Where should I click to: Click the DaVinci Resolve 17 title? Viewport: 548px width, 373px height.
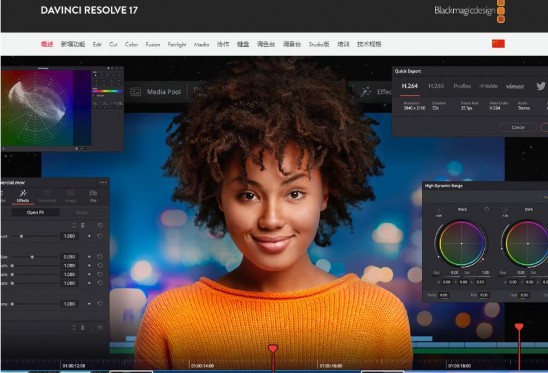click(89, 10)
